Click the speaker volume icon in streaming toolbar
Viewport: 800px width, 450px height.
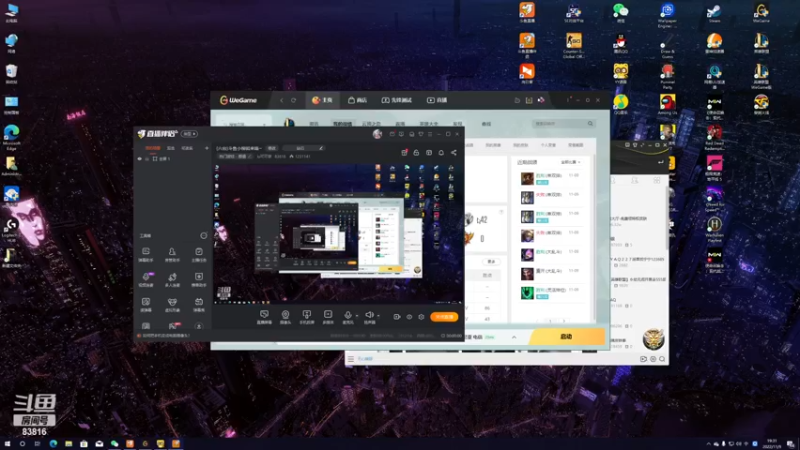[369, 315]
